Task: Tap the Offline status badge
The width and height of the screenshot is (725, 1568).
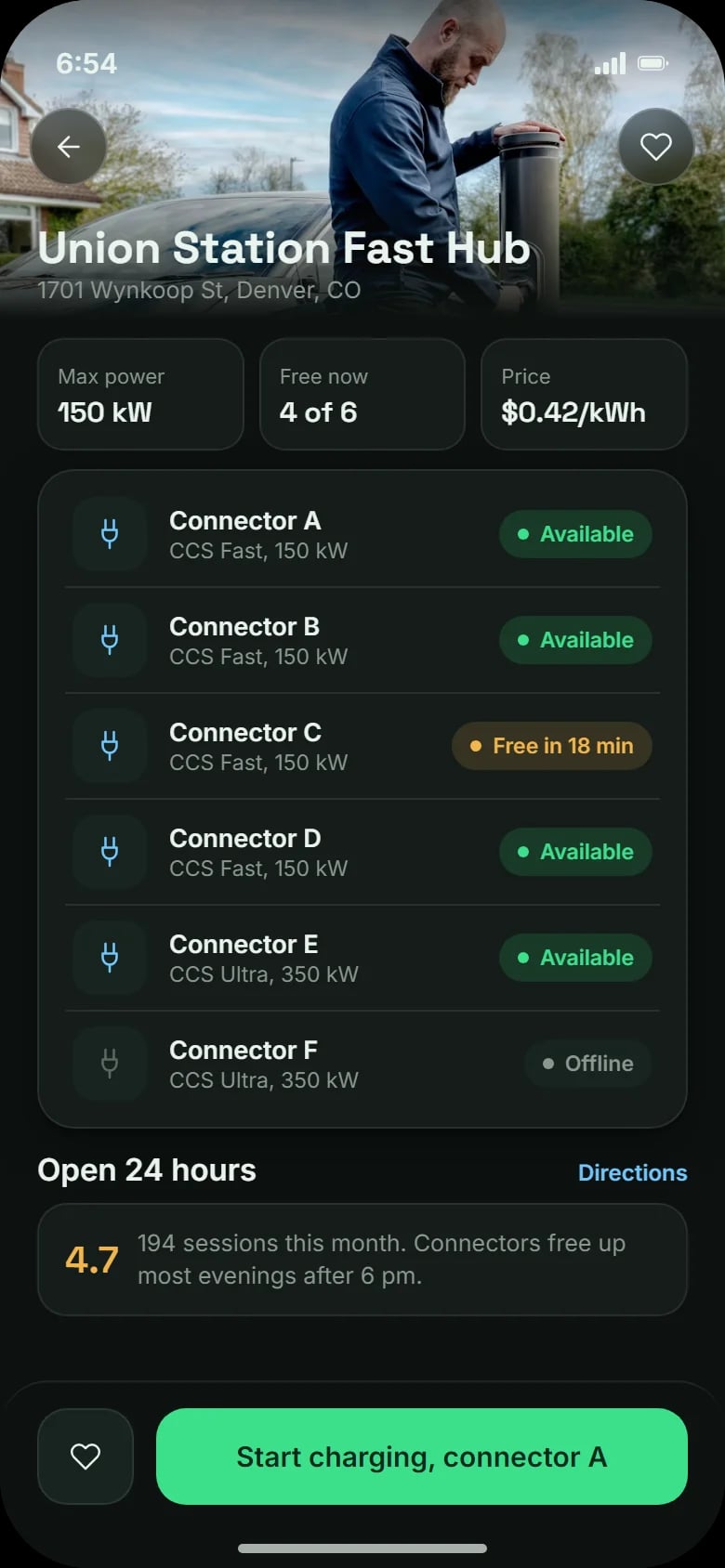Action: tap(588, 1064)
